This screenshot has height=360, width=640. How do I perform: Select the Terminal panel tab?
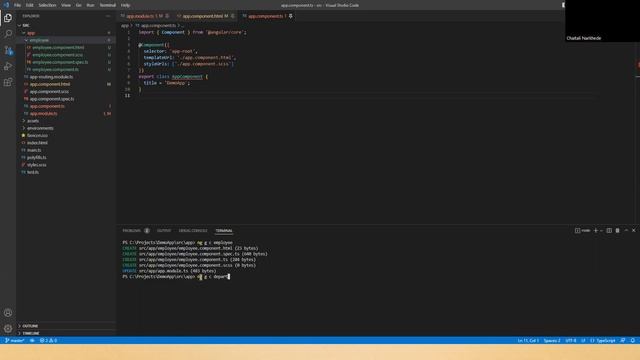coord(224,231)
